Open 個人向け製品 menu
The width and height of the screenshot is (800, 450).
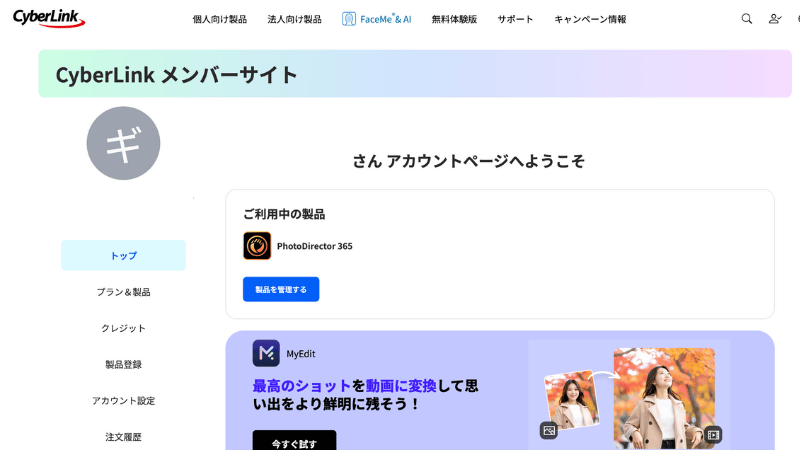click(x=219, y=19)
